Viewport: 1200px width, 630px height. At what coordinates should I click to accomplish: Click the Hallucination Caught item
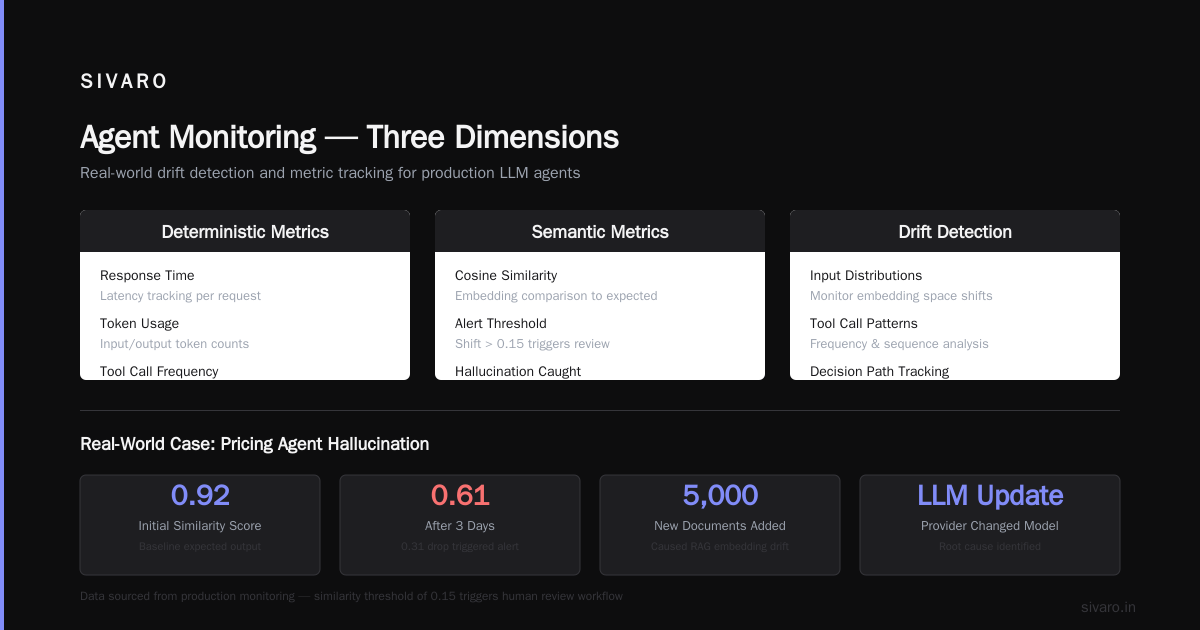(x=518, y=371)
